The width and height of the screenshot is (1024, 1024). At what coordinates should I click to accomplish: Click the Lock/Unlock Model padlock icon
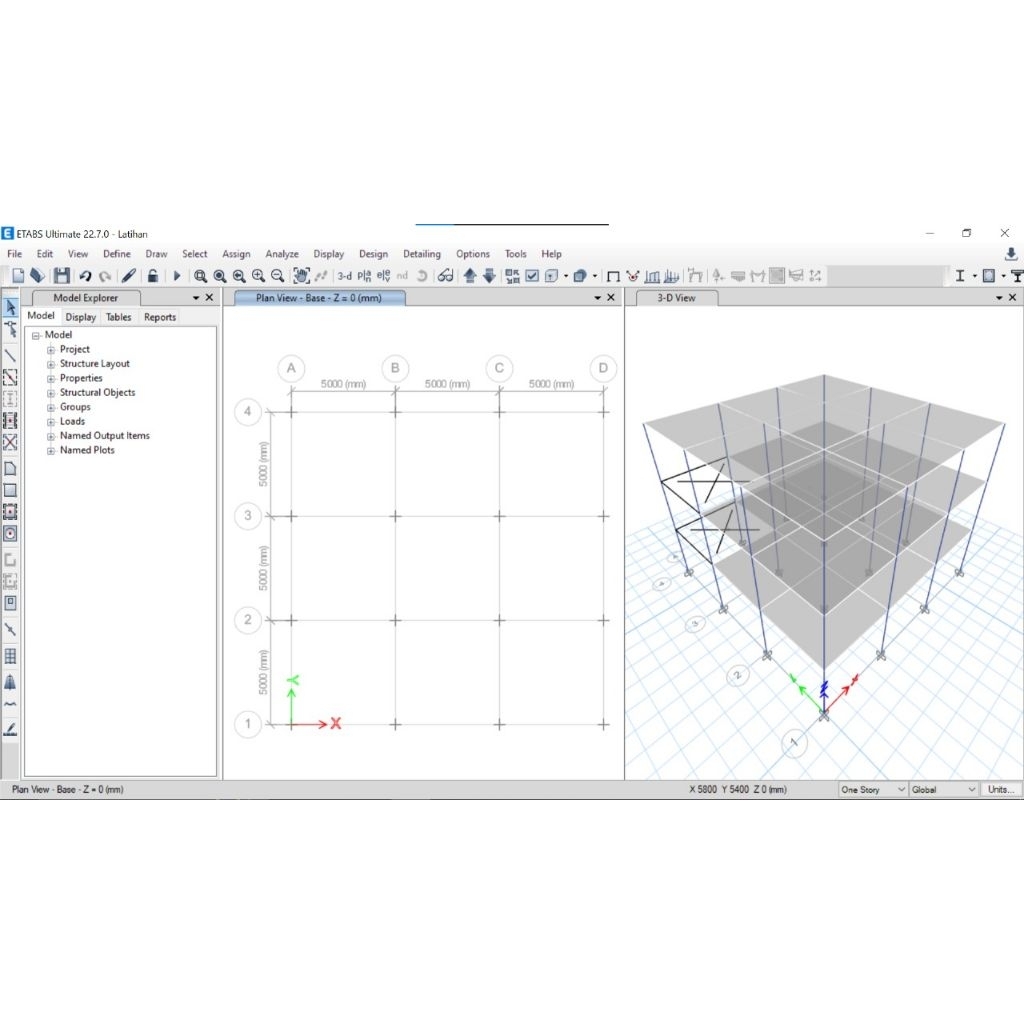[152, 276]
